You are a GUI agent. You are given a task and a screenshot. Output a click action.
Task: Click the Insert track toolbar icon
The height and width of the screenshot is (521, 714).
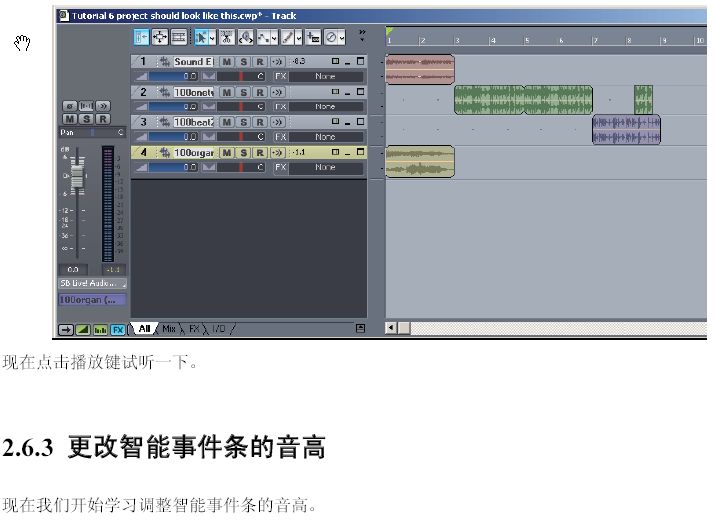point(313,37)
